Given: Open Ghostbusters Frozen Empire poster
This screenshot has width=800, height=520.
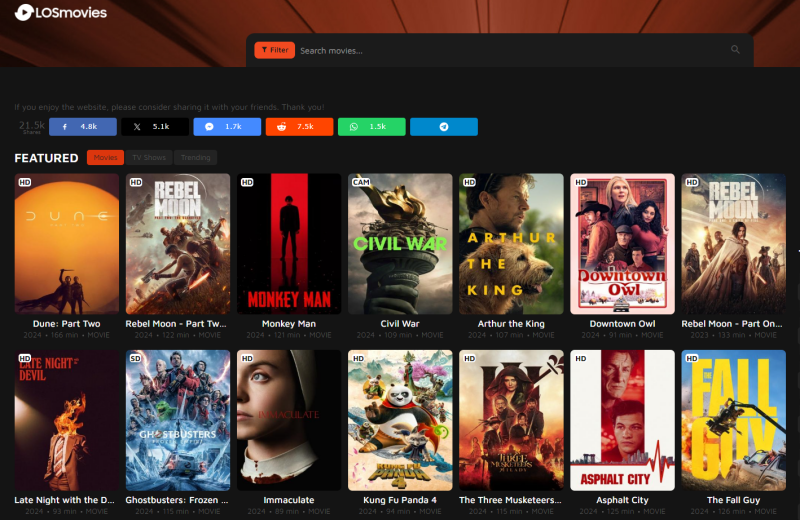Looking at the screenshot, I should click(178, 420).
